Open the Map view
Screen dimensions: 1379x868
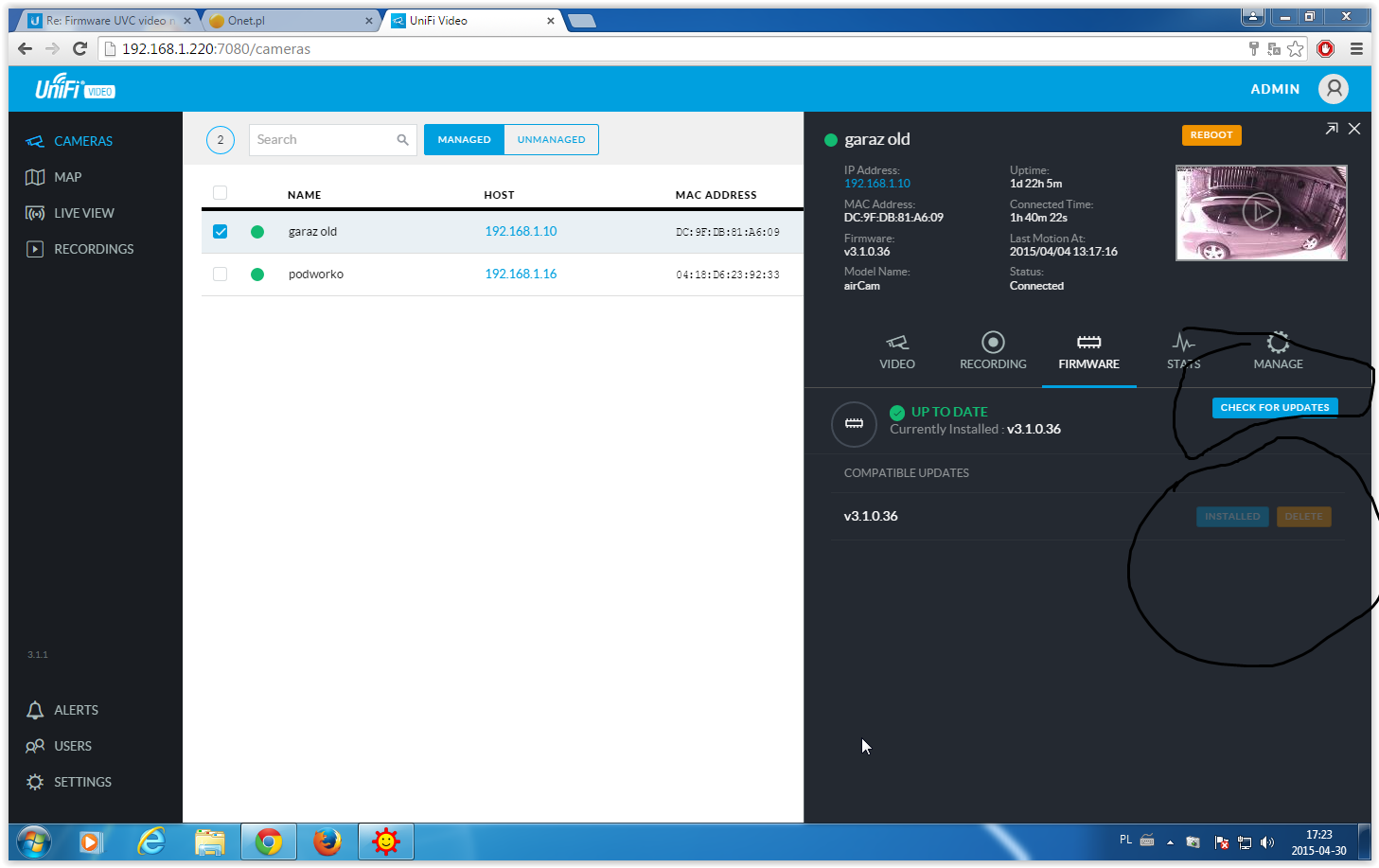[53, 177]
